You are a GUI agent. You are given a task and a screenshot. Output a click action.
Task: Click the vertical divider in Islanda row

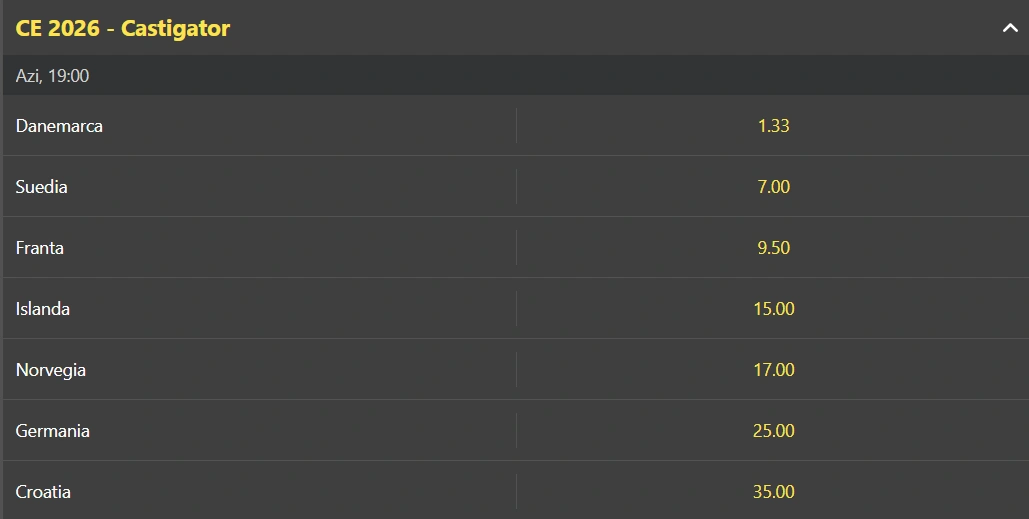[516, 309]
